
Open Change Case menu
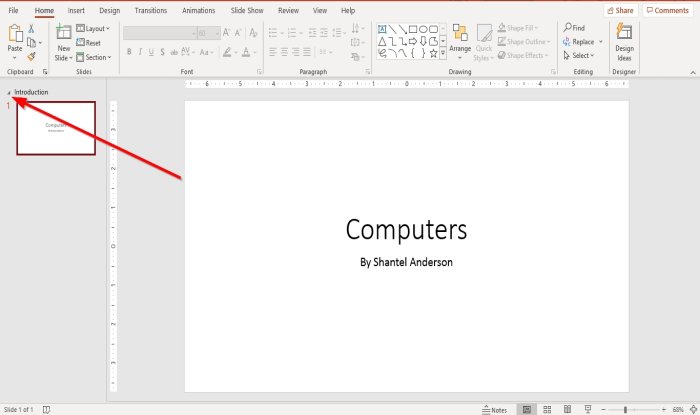point(206,52)
